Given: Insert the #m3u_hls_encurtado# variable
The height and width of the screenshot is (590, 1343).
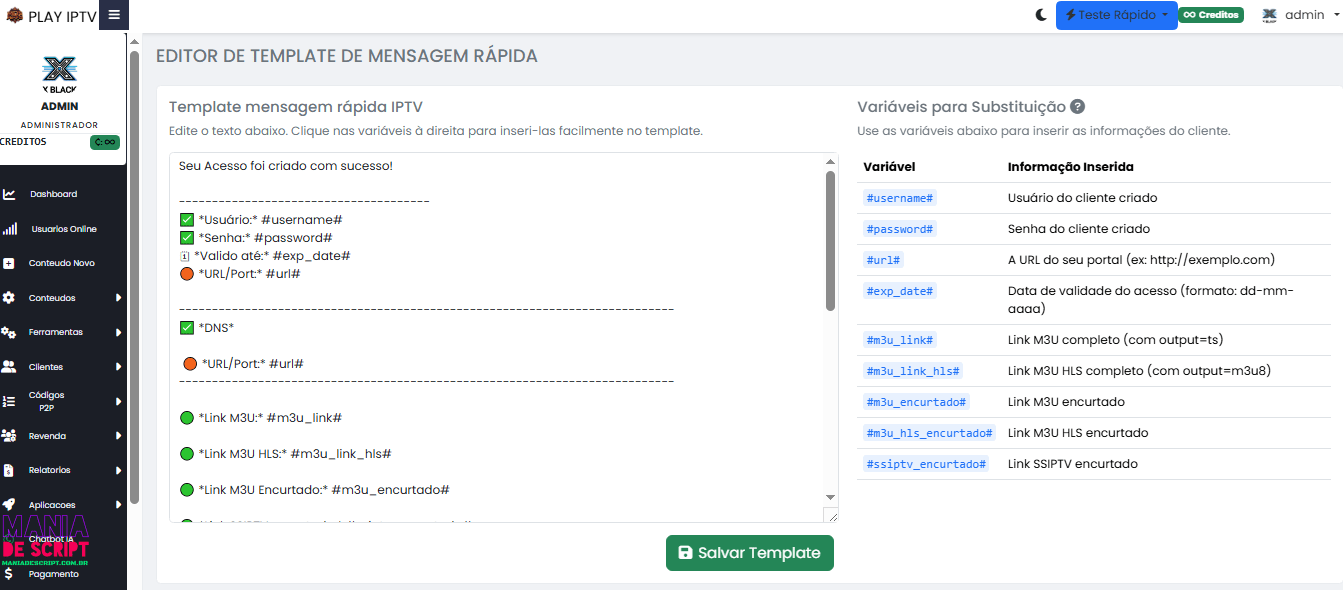Looking at the screenshot, I should 929,433.
